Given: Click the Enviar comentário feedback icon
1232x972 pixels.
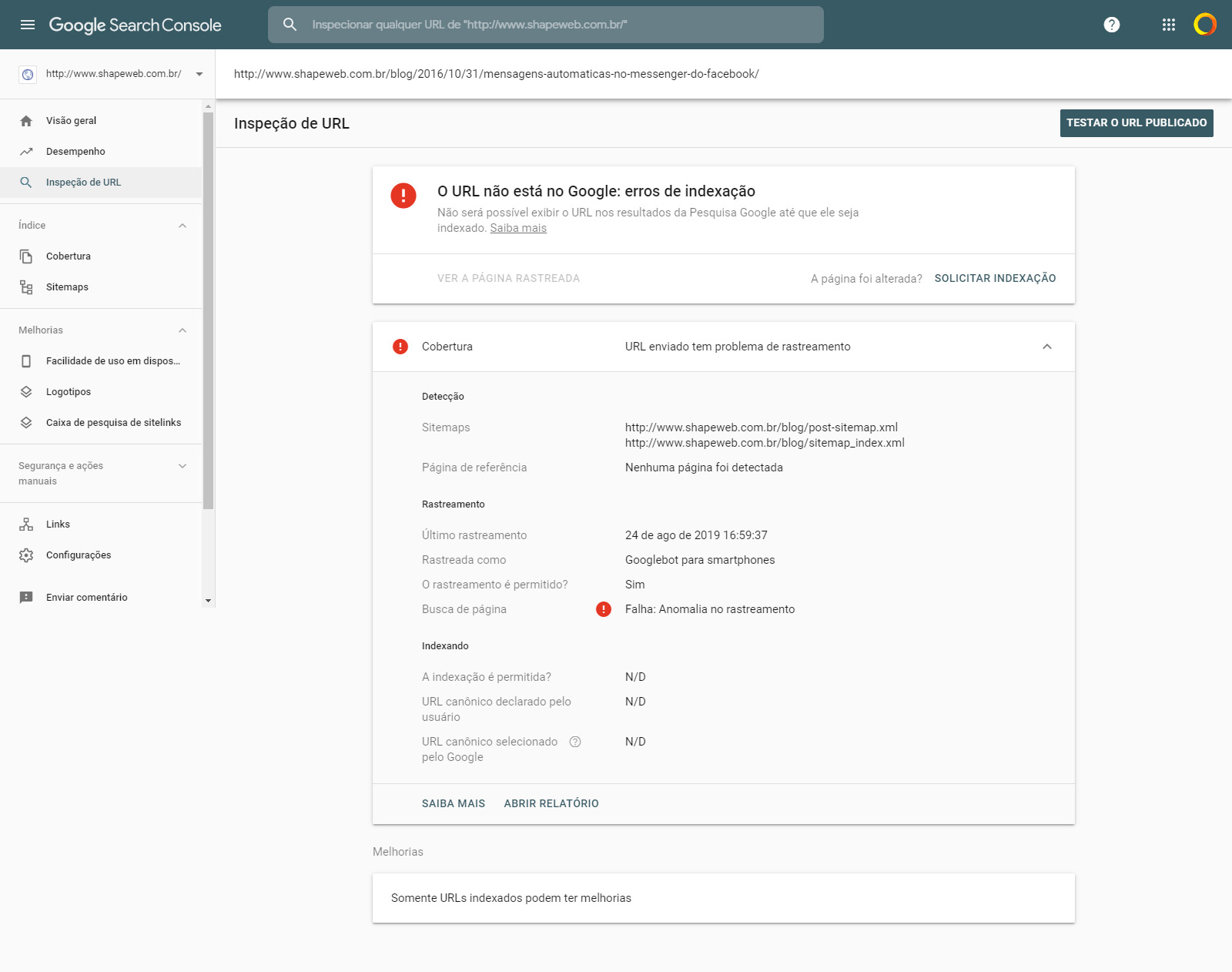Looking at the screenshot, I should (26, 598).
